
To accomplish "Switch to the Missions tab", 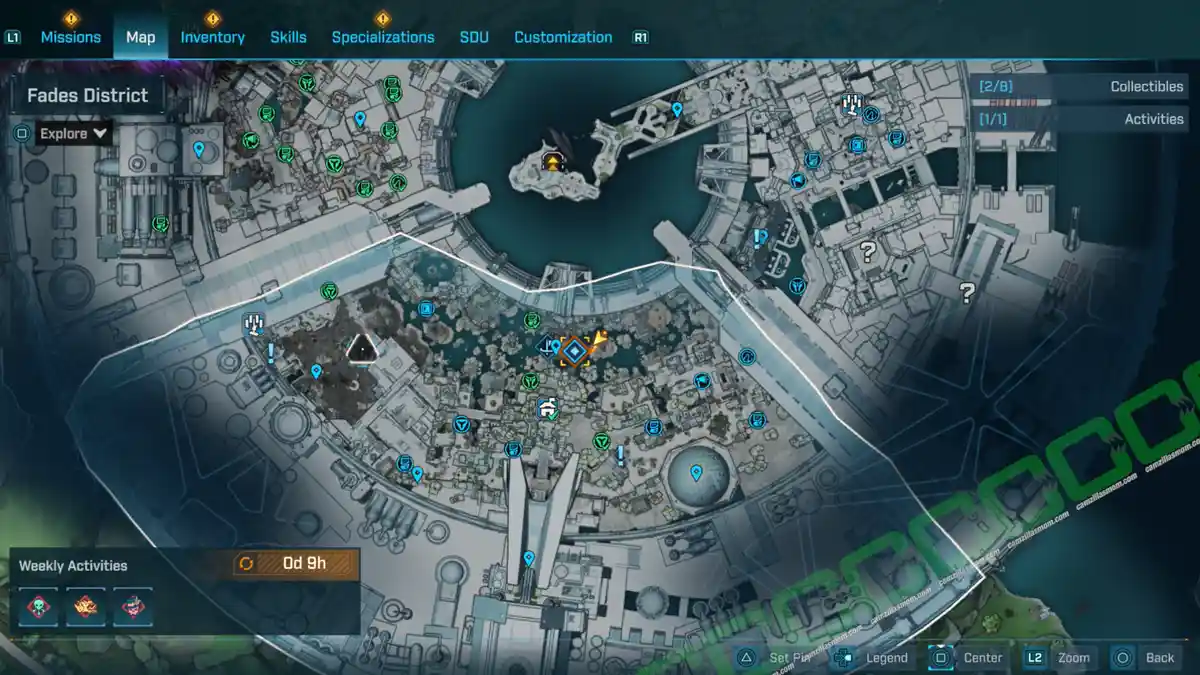I will coord(70,37).
